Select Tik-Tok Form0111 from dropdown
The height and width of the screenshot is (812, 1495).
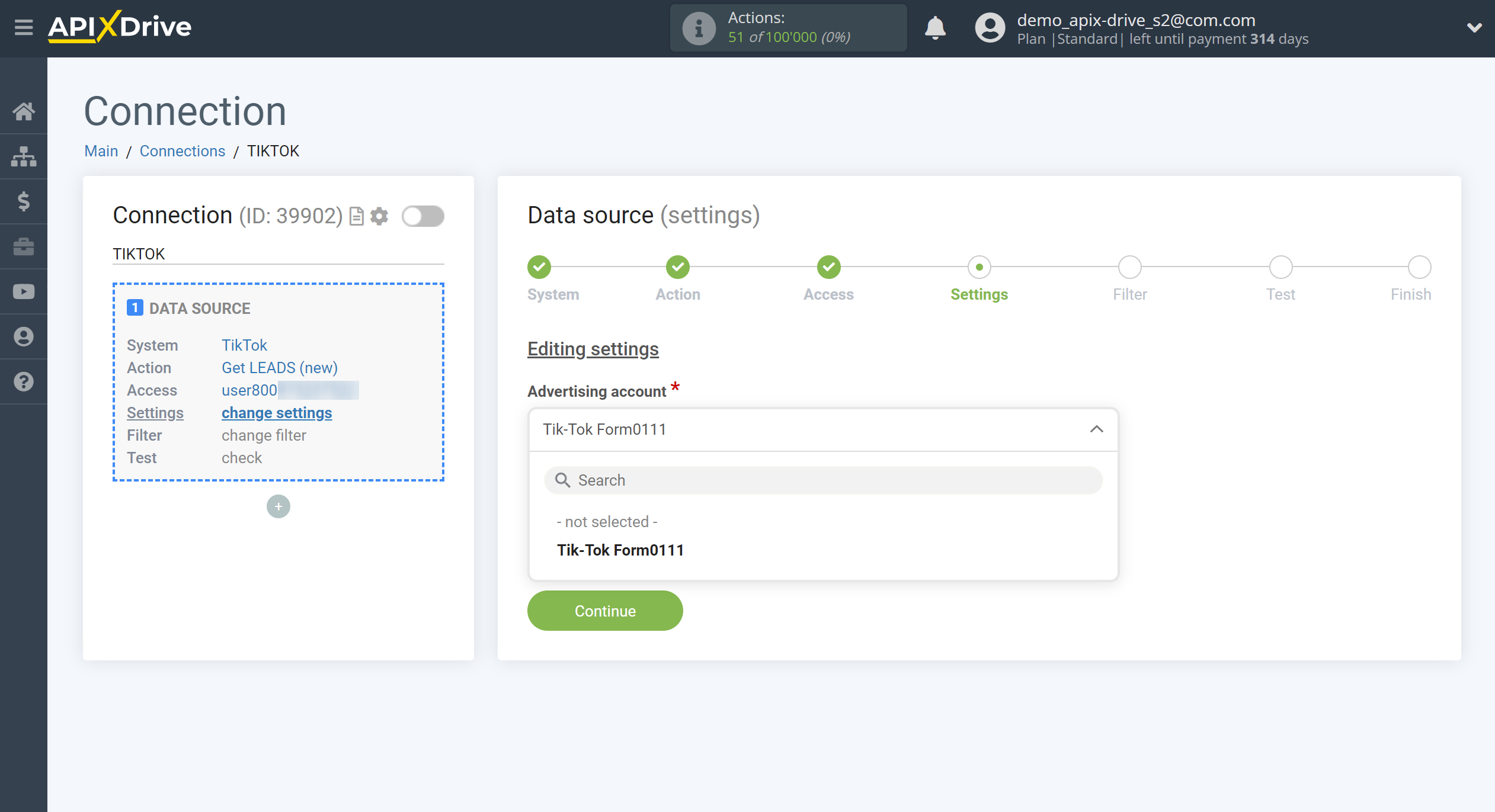[x=619, y=549]
